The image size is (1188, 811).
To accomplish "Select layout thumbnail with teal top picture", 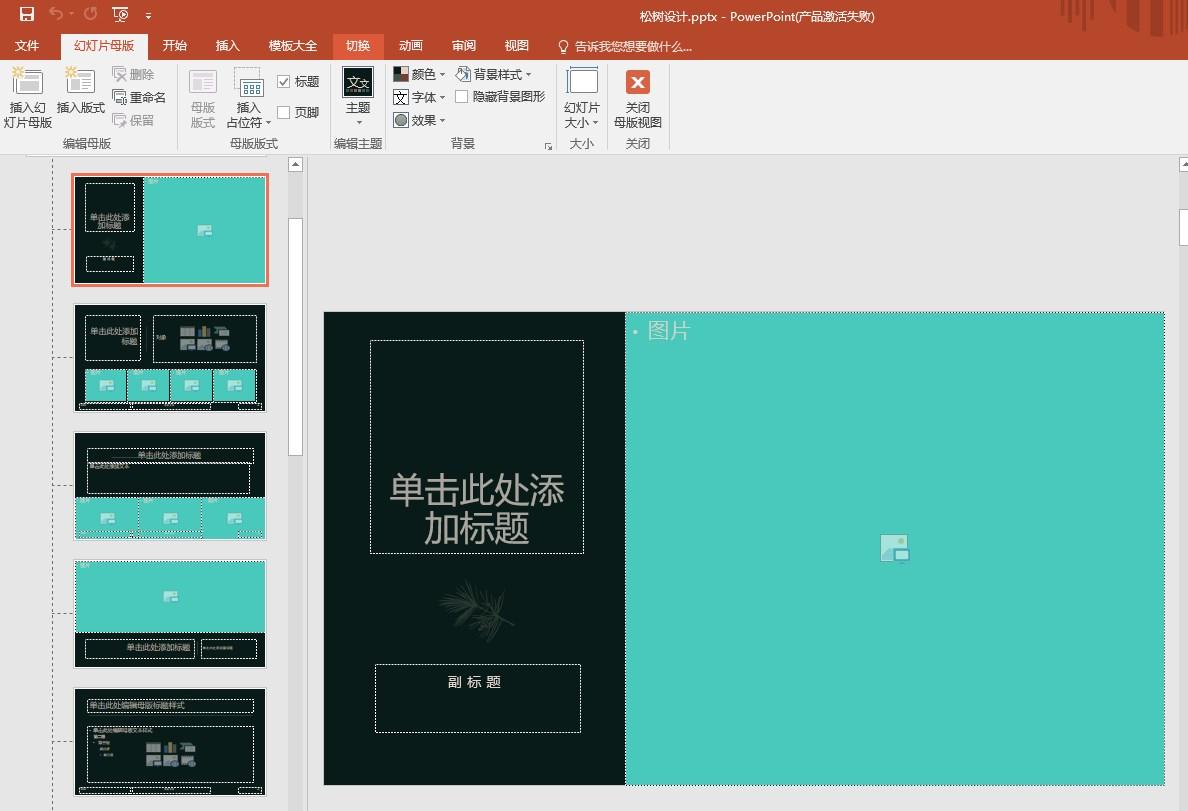I will coord(170,614).
